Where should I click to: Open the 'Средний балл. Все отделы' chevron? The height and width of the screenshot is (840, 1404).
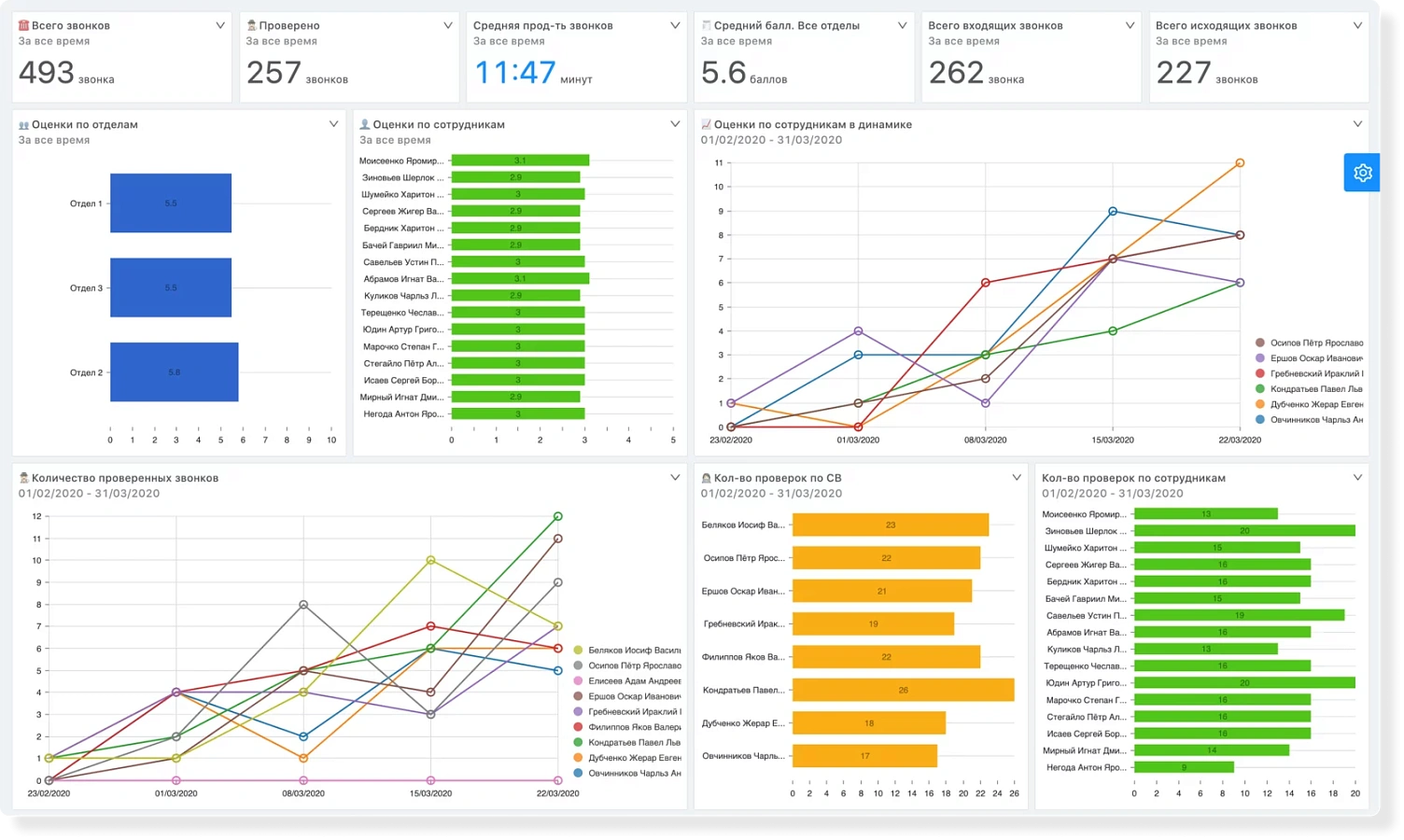(902, 25)
